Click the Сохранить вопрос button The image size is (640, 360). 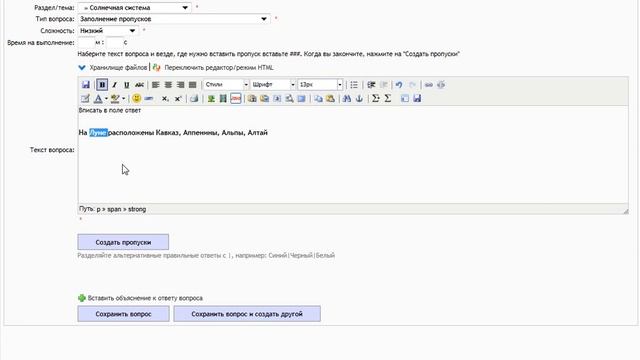[123, 314]
